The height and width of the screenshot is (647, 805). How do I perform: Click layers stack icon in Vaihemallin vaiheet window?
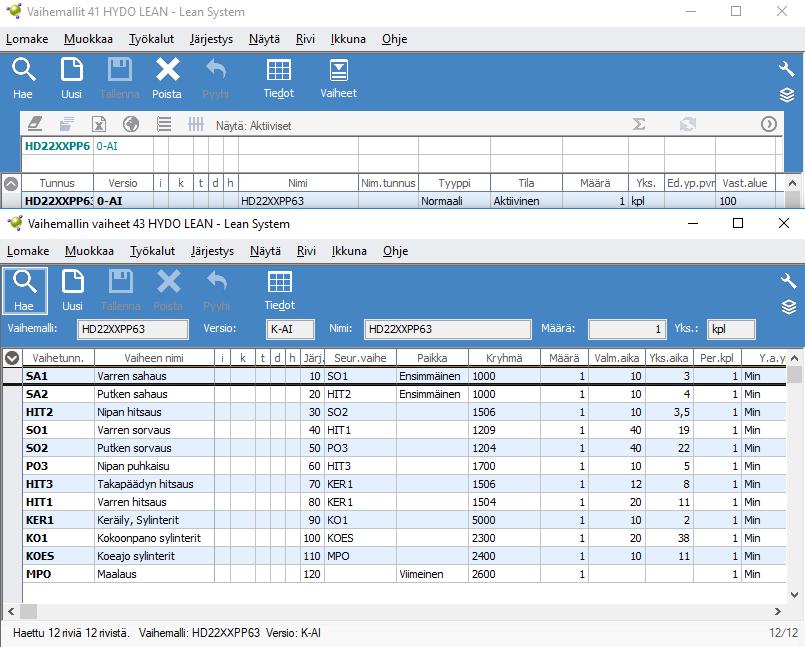(x=788, y=307)
